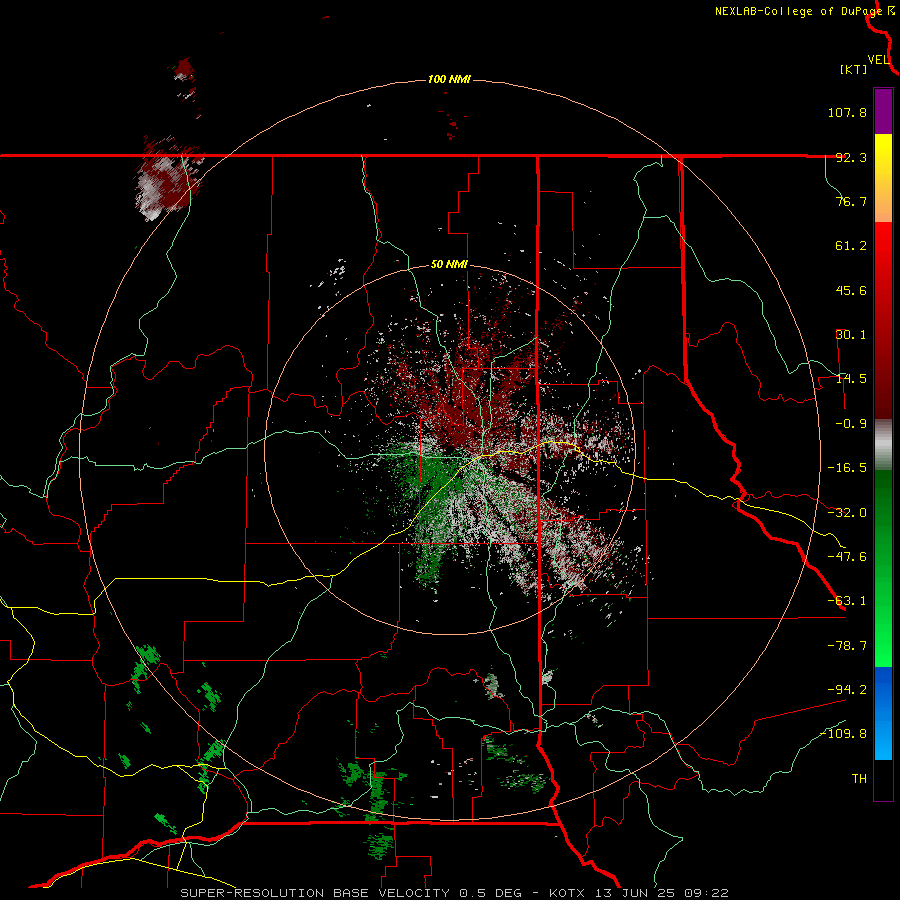The image size is (900, 900).
Task: Click the 61.2 velocity scale value
Action: click(x=851, y=246)
